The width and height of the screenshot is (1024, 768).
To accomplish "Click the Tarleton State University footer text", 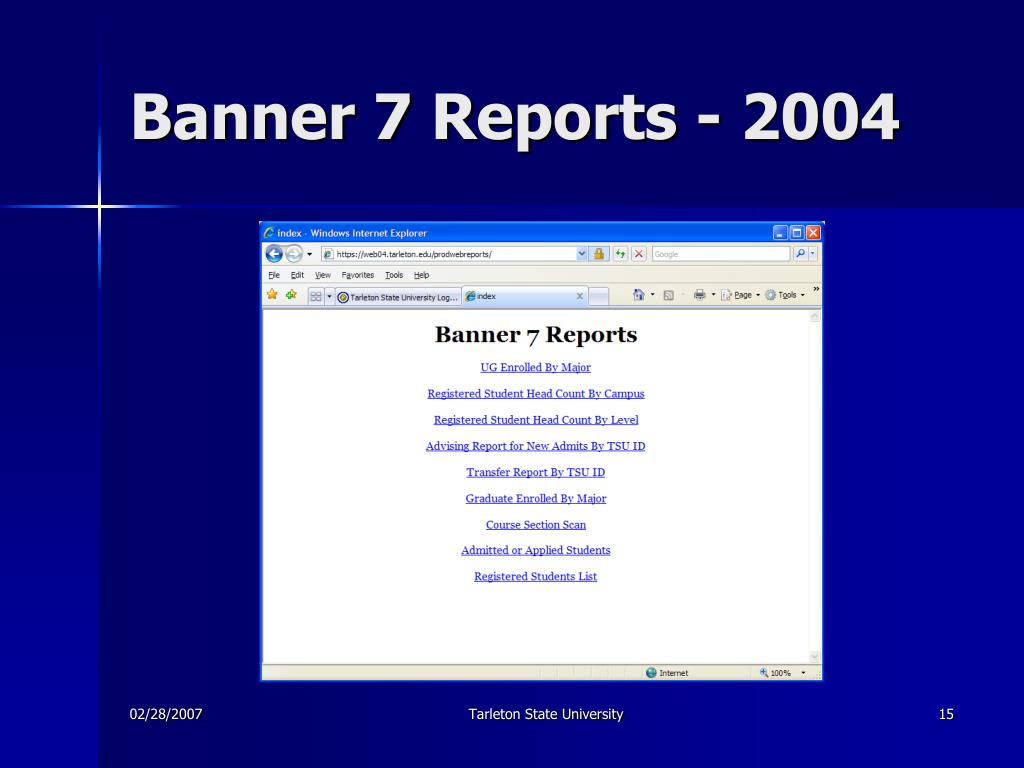I will [x=546, y=714].
